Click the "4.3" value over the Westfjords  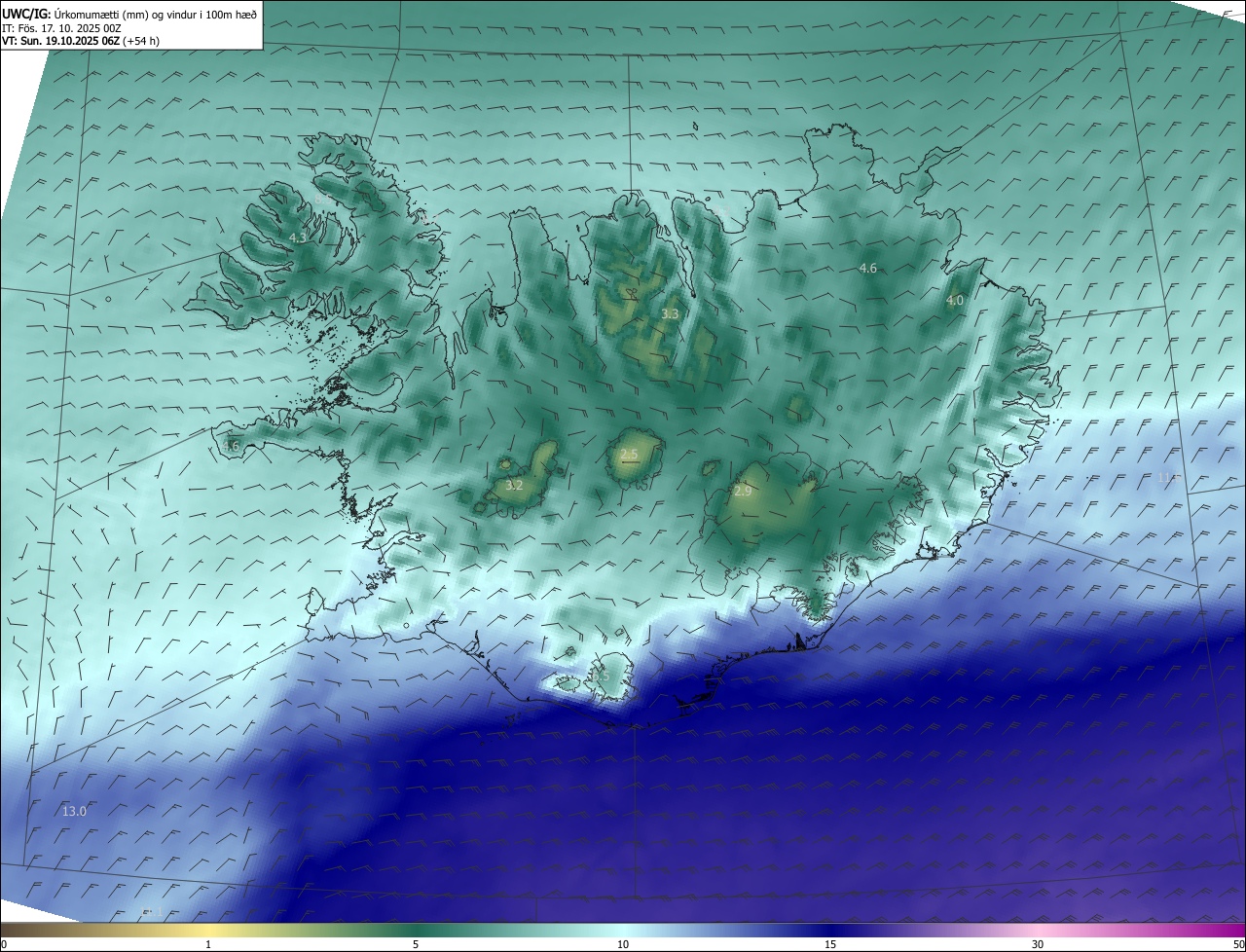pos(298,238)
